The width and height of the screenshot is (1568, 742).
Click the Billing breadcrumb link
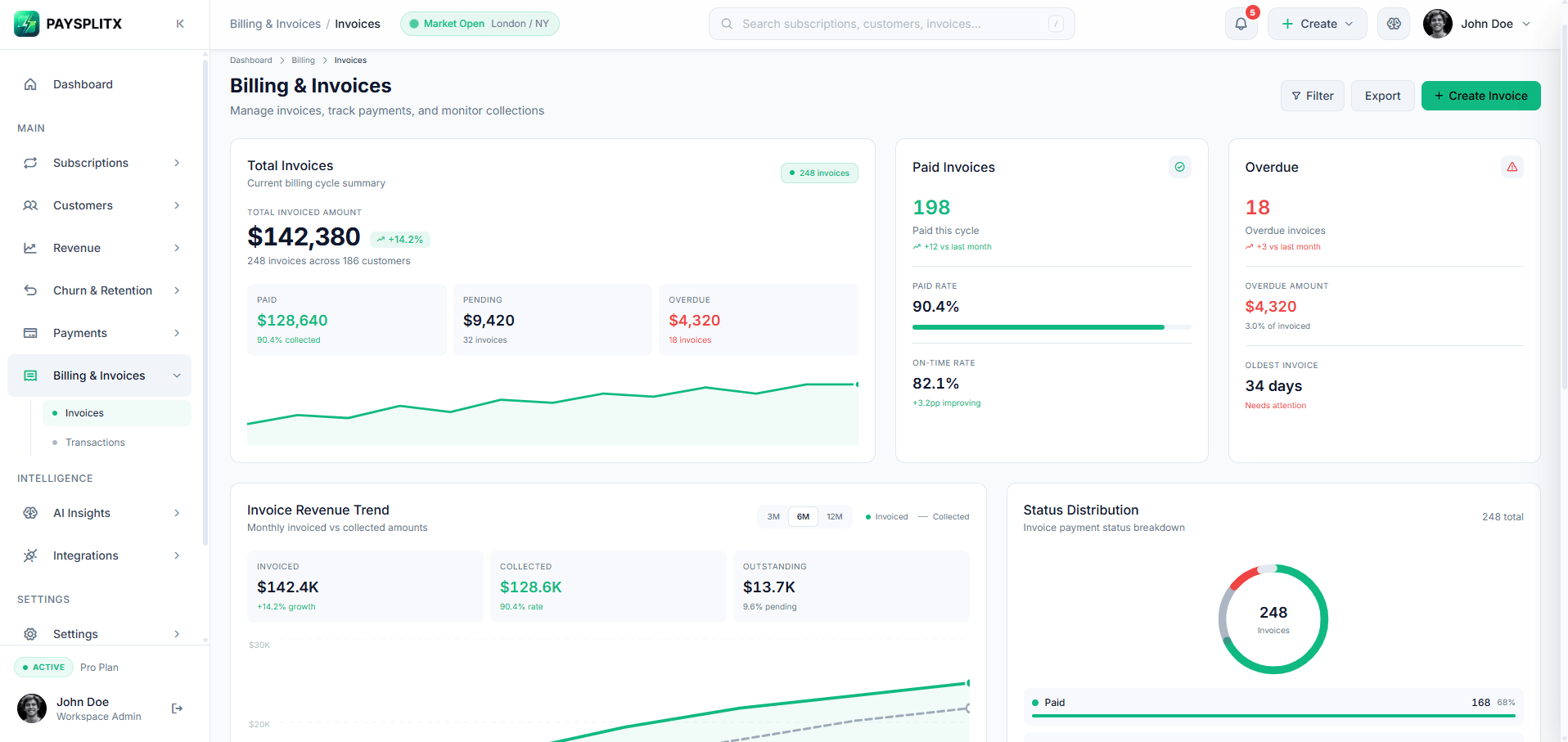pos(303,61)
